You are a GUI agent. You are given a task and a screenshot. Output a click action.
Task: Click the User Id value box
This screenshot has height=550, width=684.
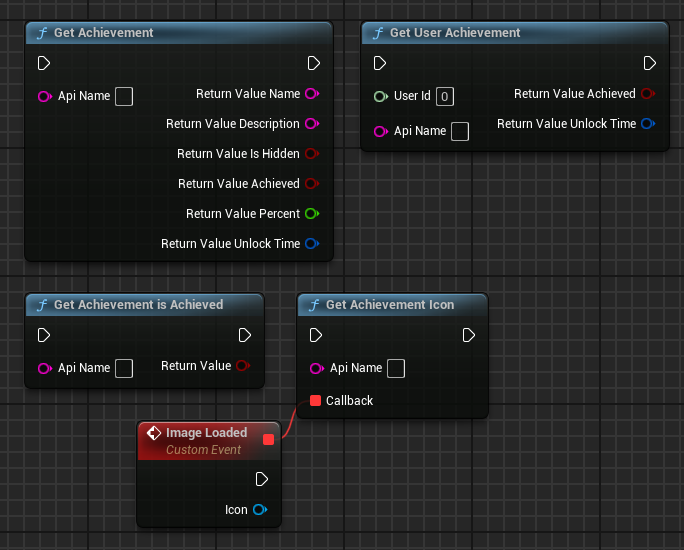pos(445,97)
